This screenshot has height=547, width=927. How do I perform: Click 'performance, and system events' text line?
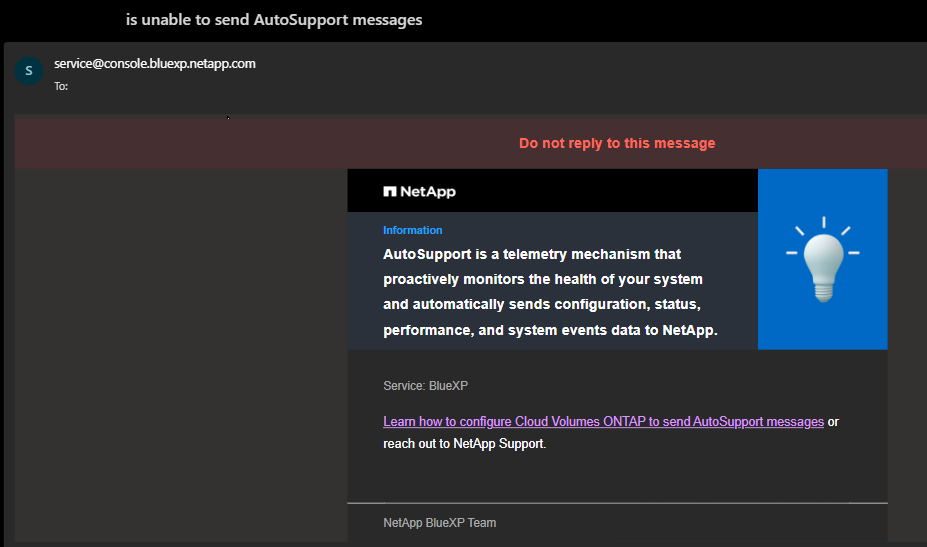(550, 330)
